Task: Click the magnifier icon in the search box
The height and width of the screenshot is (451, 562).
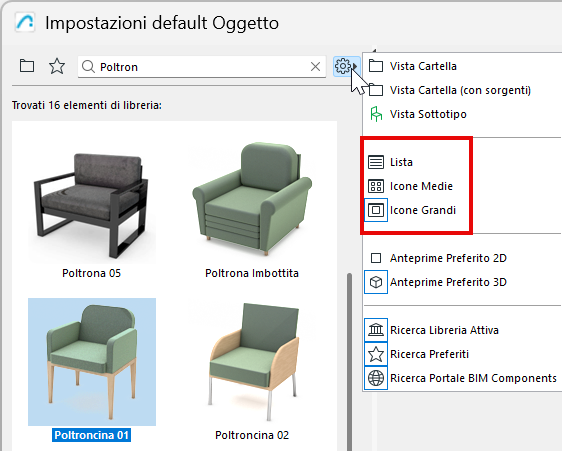Action: click(88, 67)
